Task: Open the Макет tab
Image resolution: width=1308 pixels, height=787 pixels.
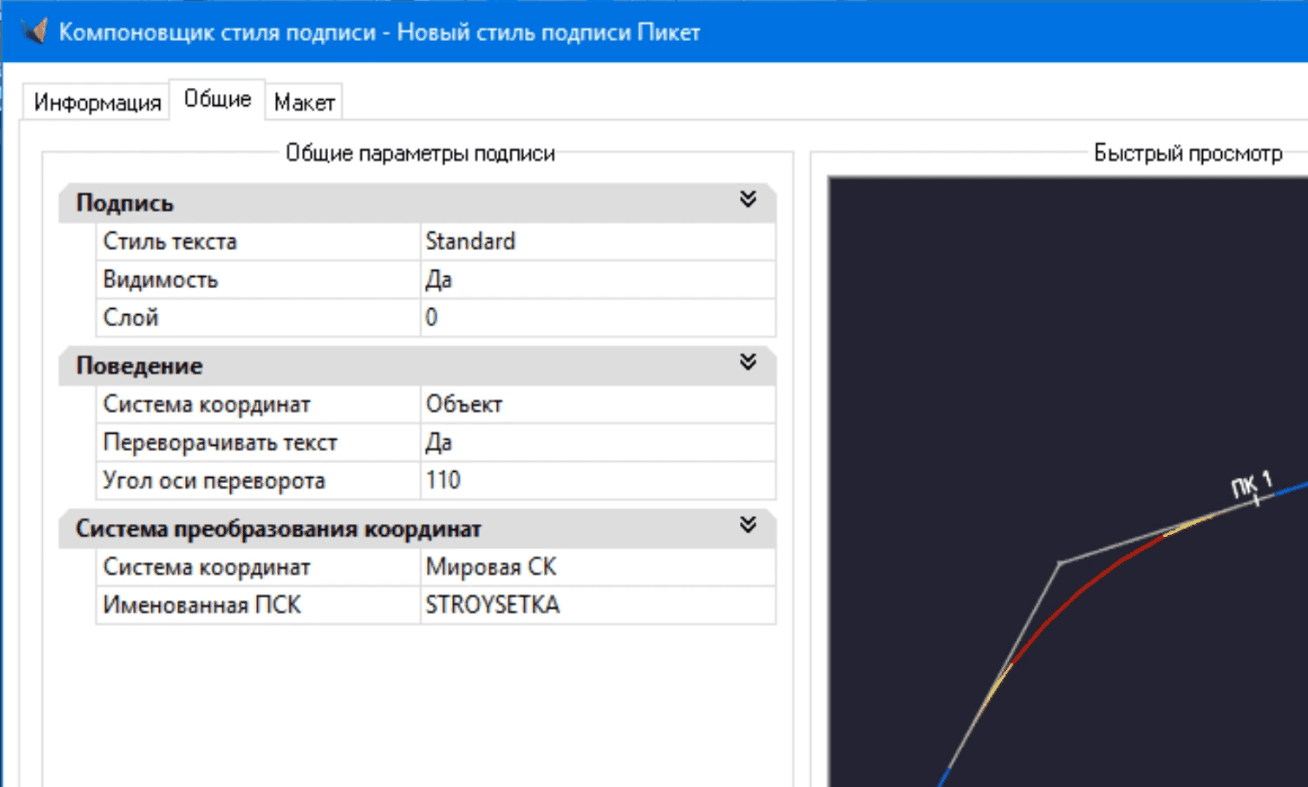Action: tap(304, 103)
